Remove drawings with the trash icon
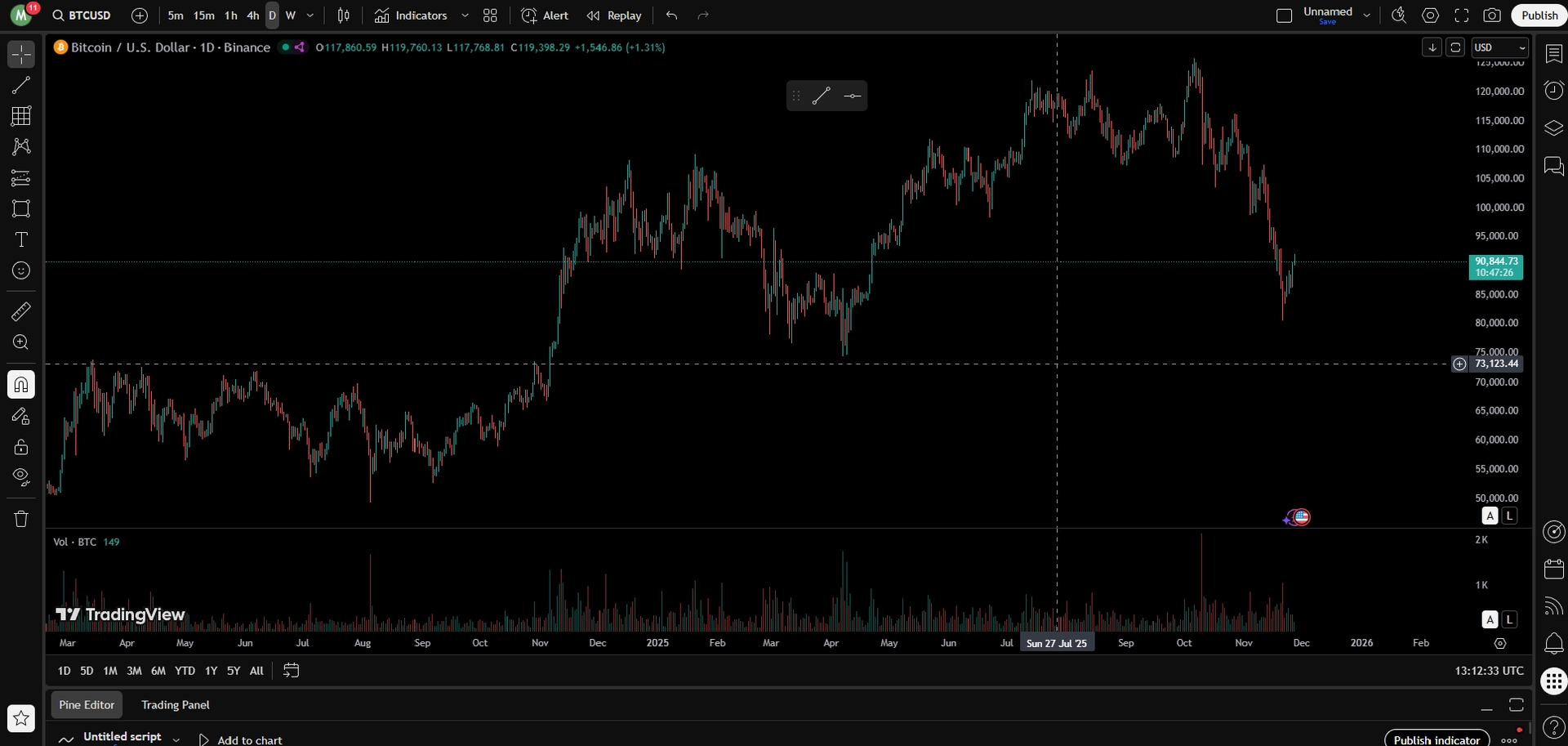 click(x=21, y=519)
